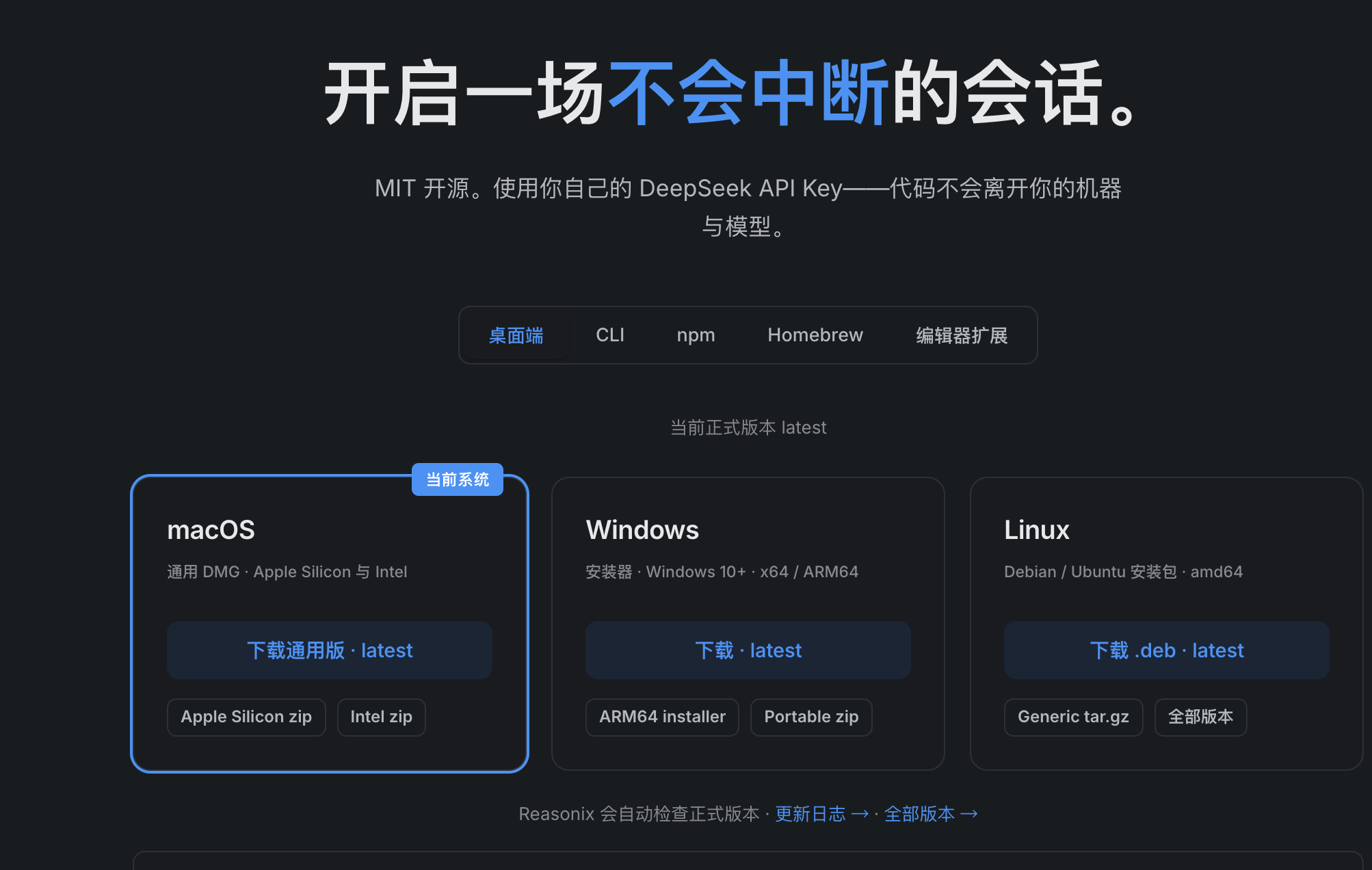Click the MIT 开源 subtitle paragraph
Screen dimensions: 1372x870
[748, 207]
